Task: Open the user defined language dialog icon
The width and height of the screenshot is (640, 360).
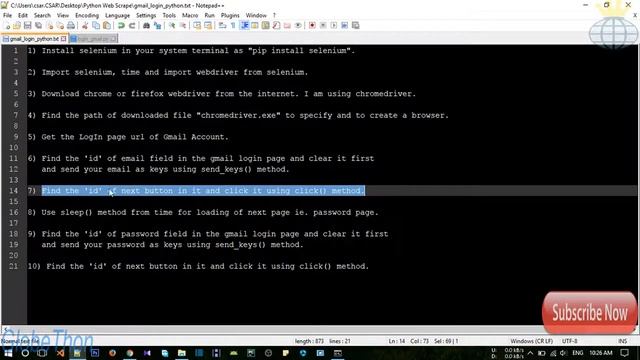Action: [x=255, y=25]
